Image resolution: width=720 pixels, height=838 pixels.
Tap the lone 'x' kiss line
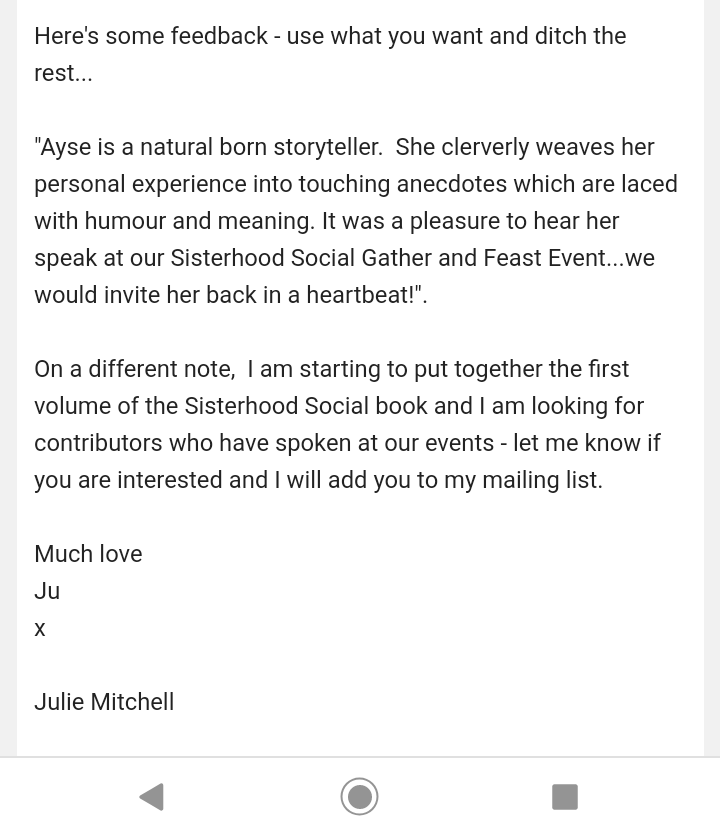[x=40, y=628]
